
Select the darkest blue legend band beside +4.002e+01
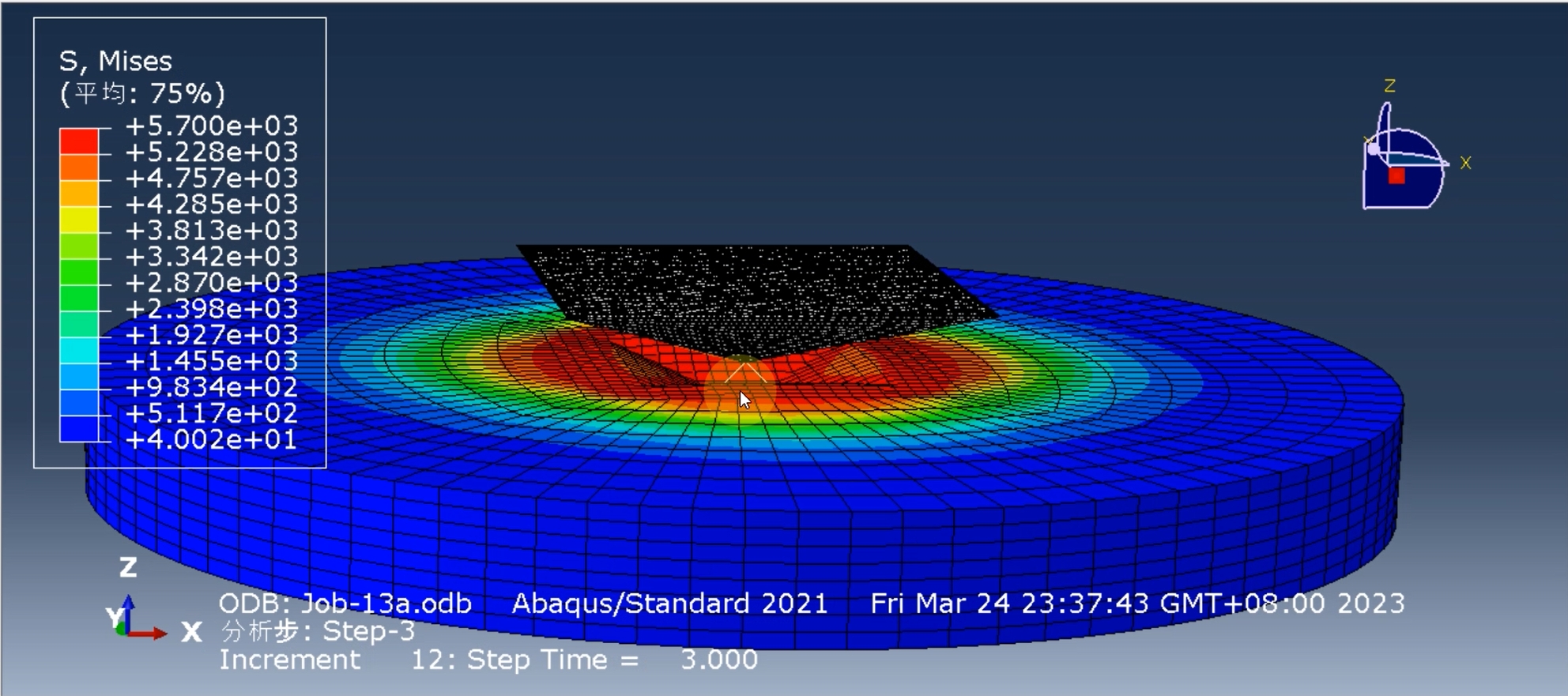(x=79, y=428)
